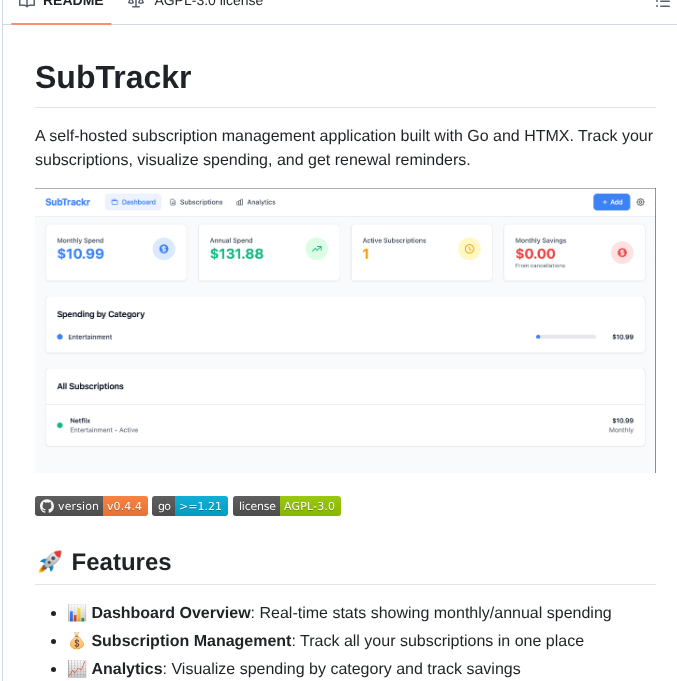This screenshot has height=681, width=677.
Task: Click the GitHub logo in the version badge
Action: (47, 506)
